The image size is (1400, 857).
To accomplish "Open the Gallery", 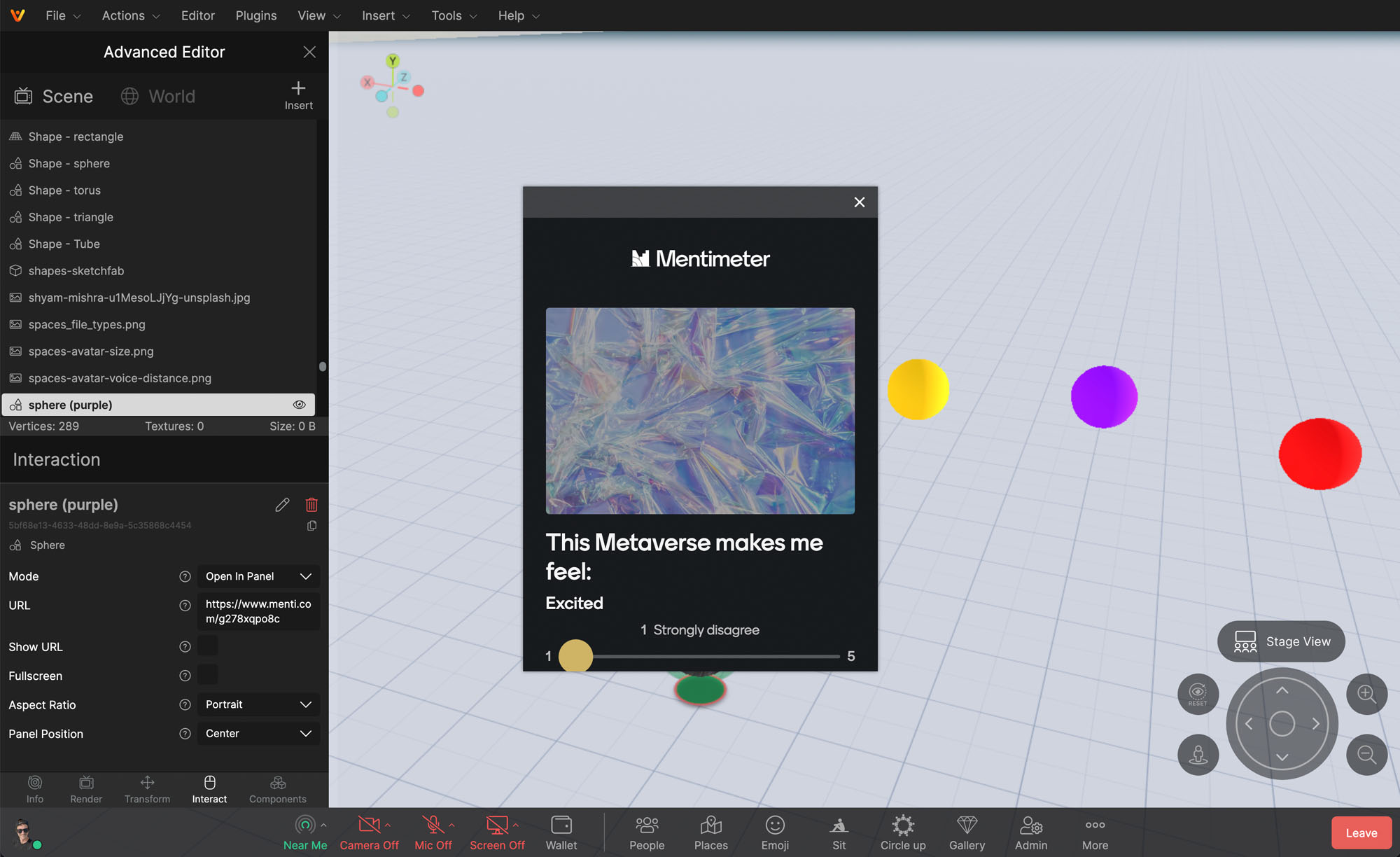I will coord(967,832).
